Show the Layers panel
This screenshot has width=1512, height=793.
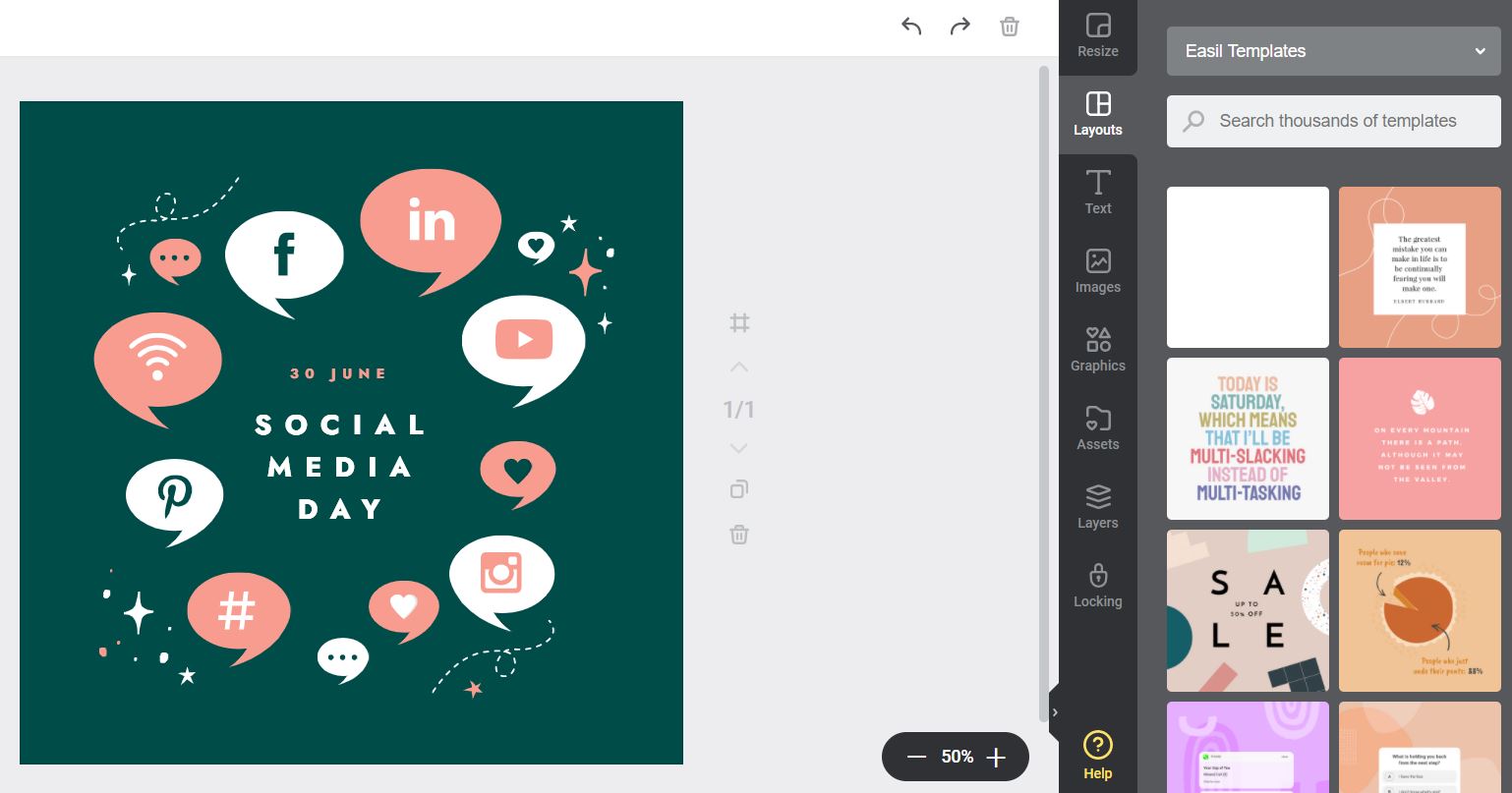tap(1097, 507)
